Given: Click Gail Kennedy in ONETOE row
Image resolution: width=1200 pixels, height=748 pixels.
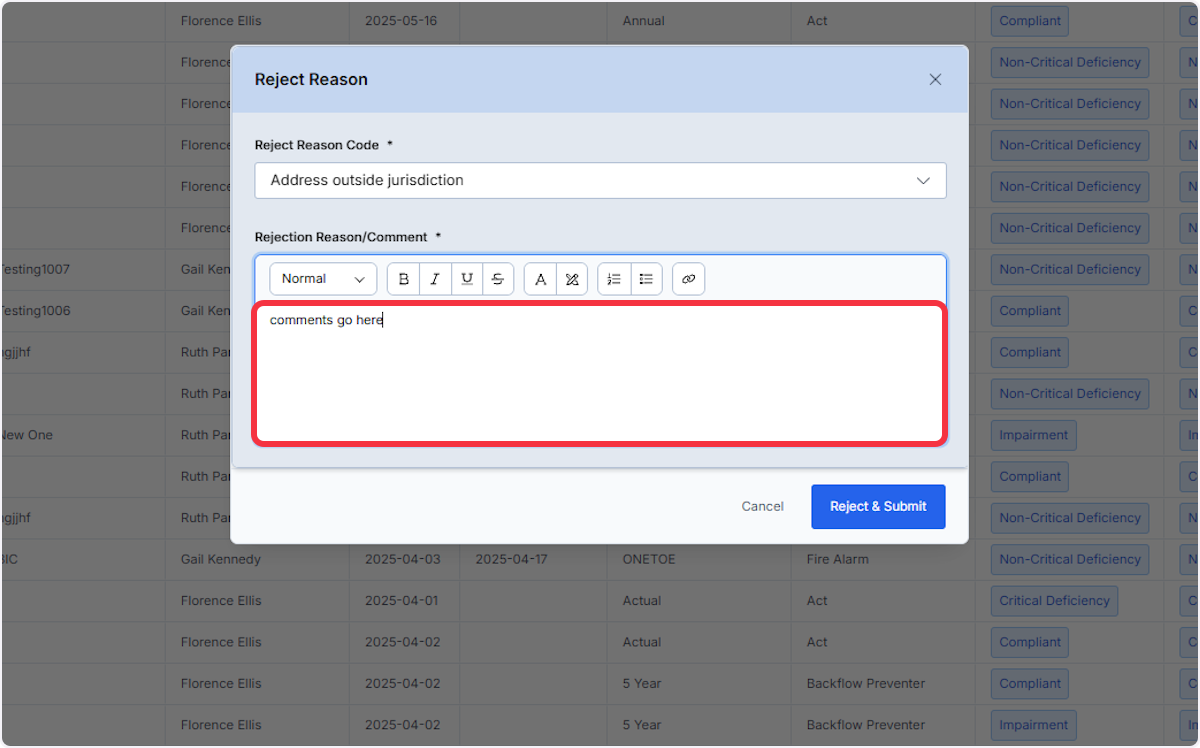Looking at the screenshot, I should tap(221, 559).
